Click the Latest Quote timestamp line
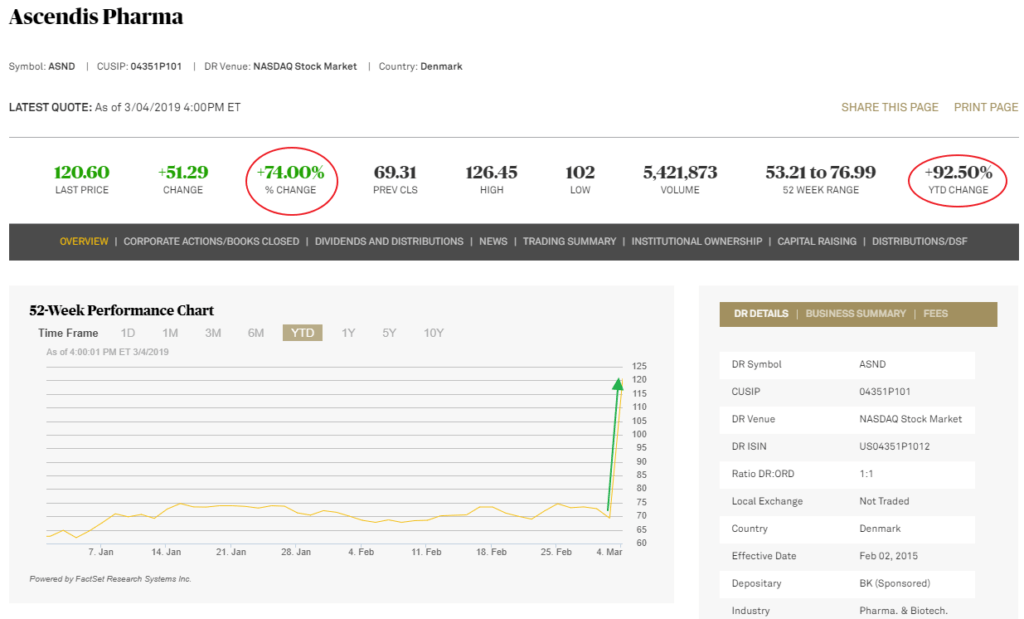 (125, 107)
